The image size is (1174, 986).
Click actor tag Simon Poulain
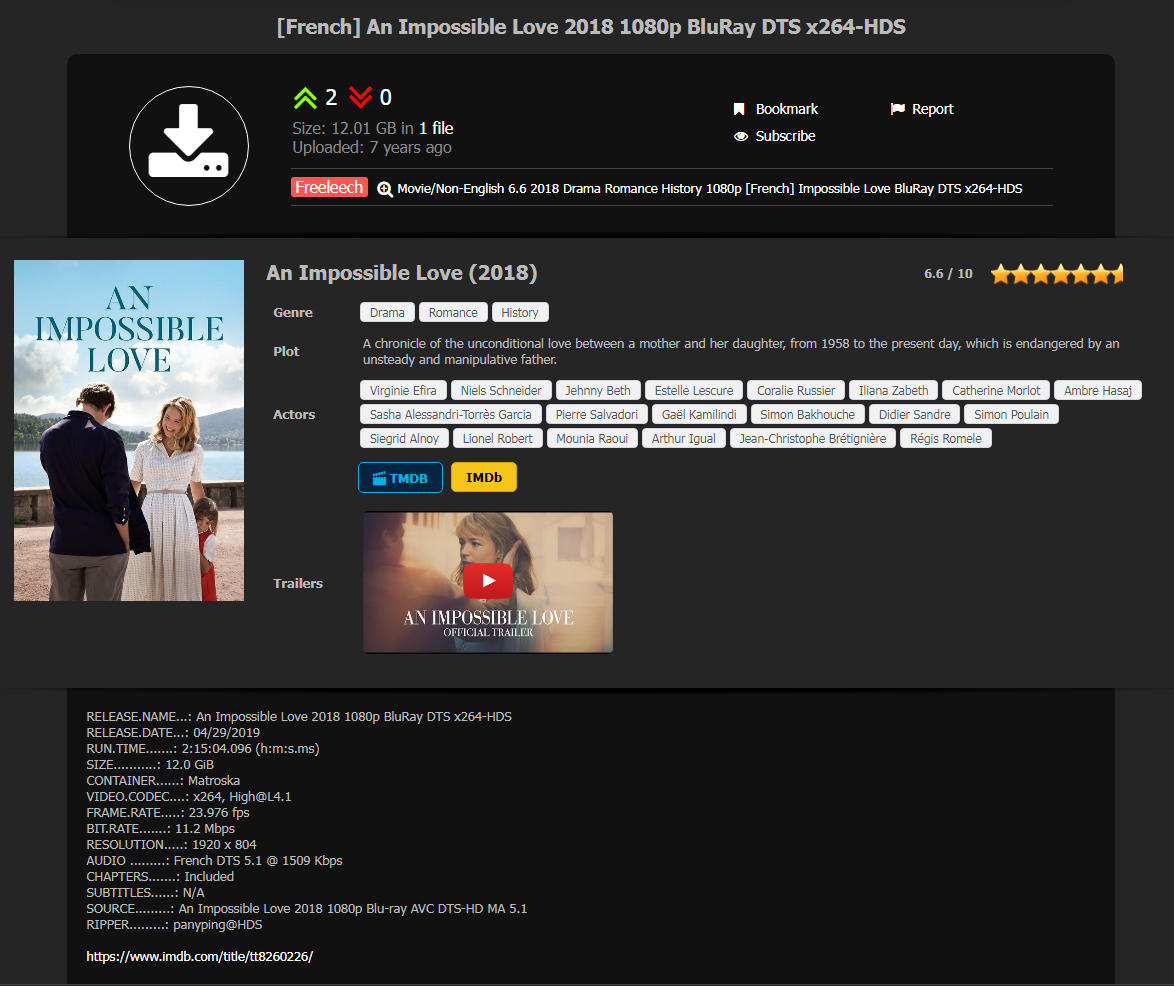tap(1012, 414)
